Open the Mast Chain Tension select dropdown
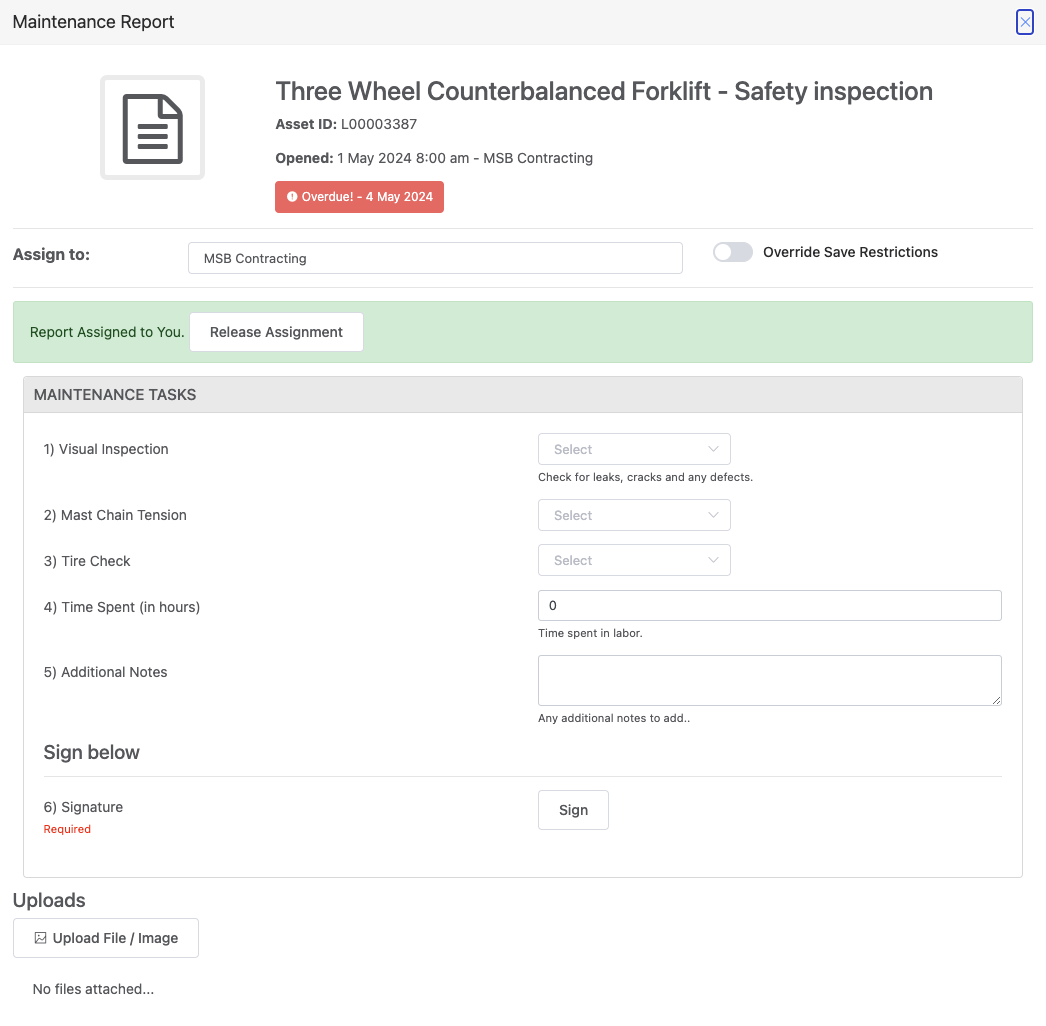1046x1026 pixels. (x=634, y=514)
